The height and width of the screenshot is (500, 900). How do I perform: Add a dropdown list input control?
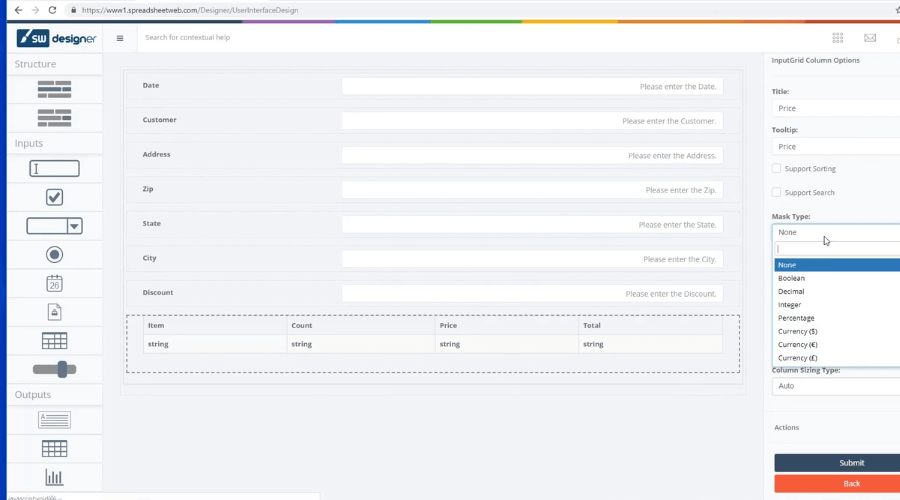pos(55,226)
